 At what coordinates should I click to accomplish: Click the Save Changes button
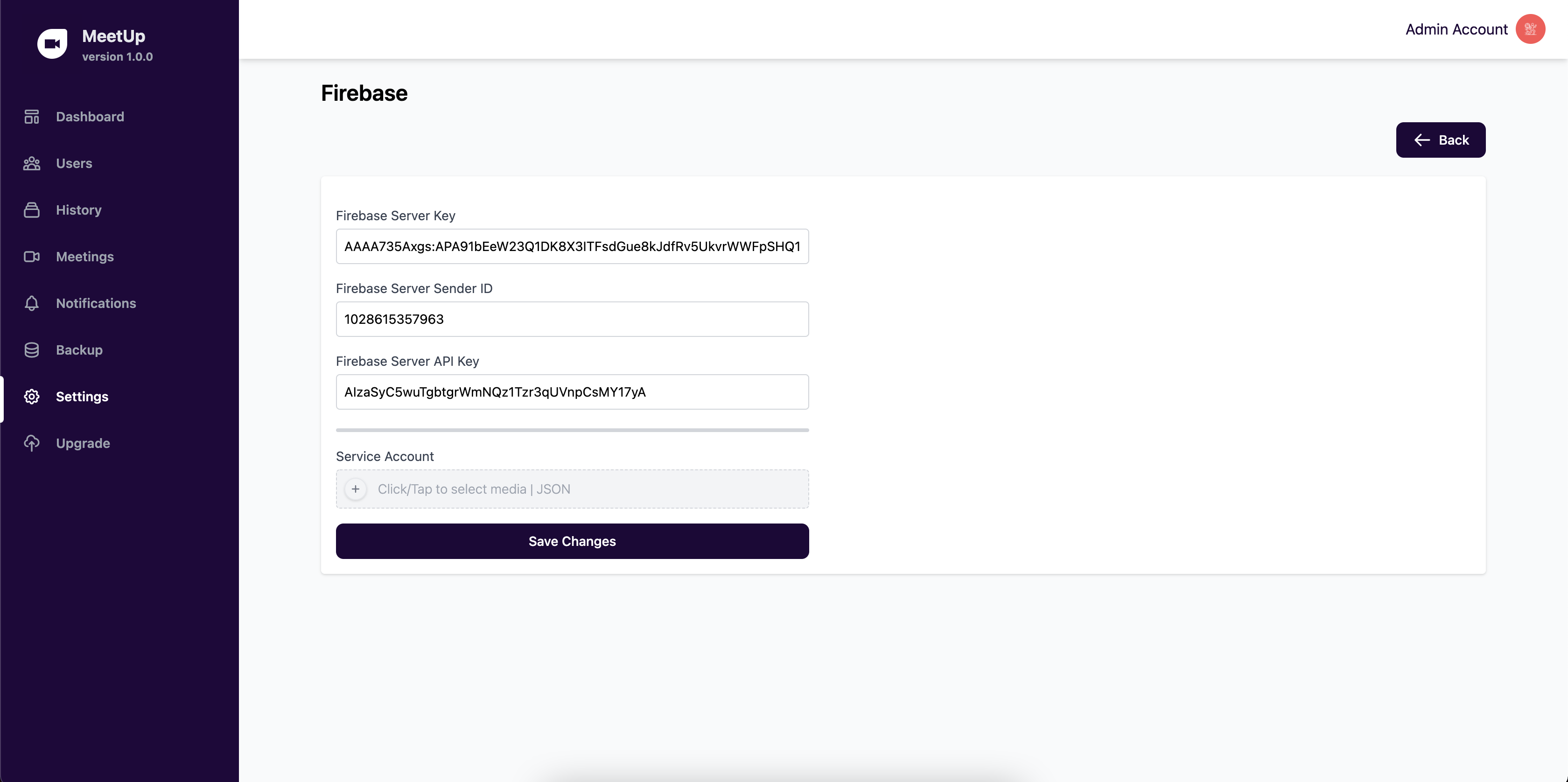(x=572, y=541)
